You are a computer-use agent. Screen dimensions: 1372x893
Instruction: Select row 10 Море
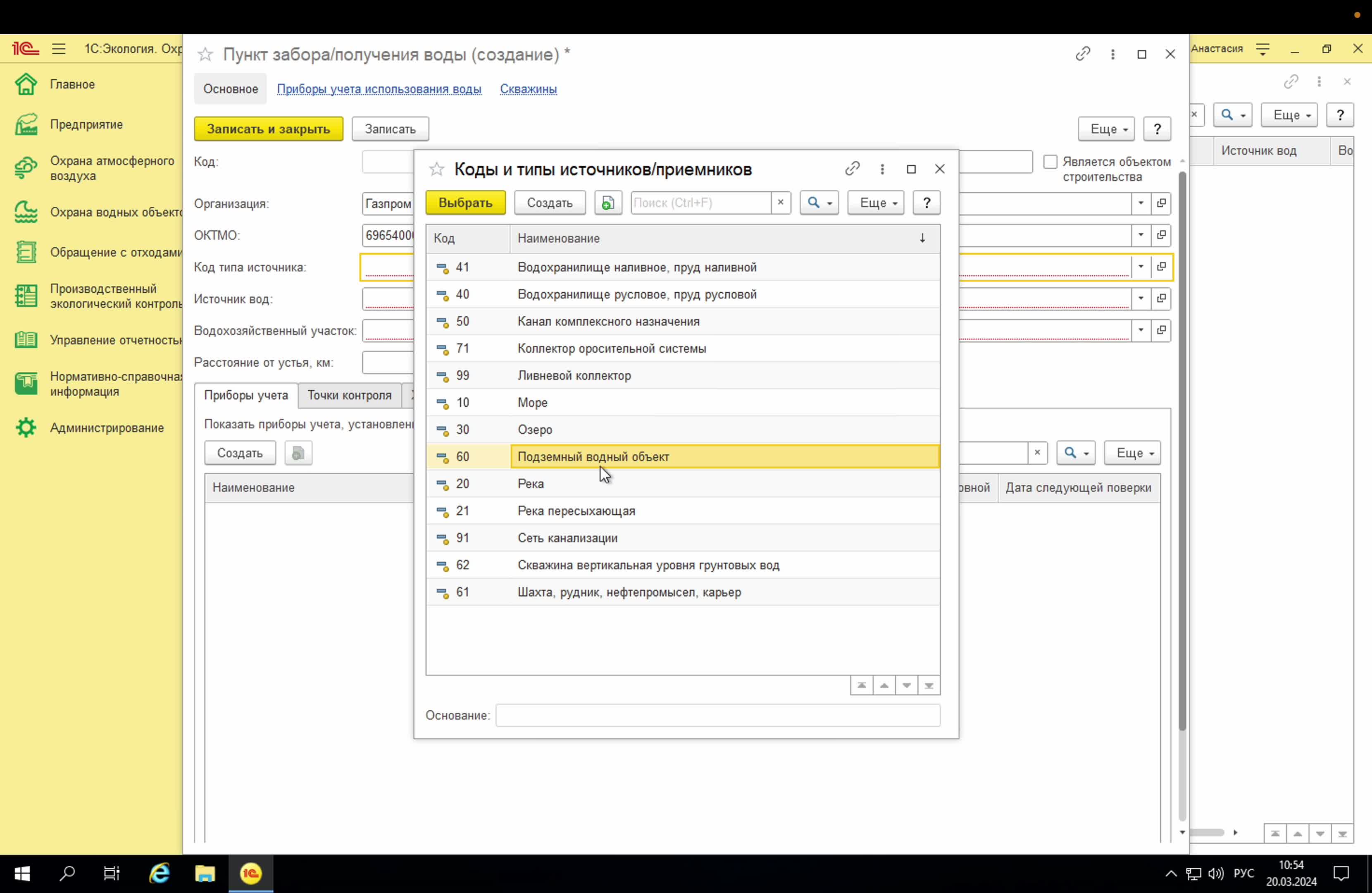[683, 402]
